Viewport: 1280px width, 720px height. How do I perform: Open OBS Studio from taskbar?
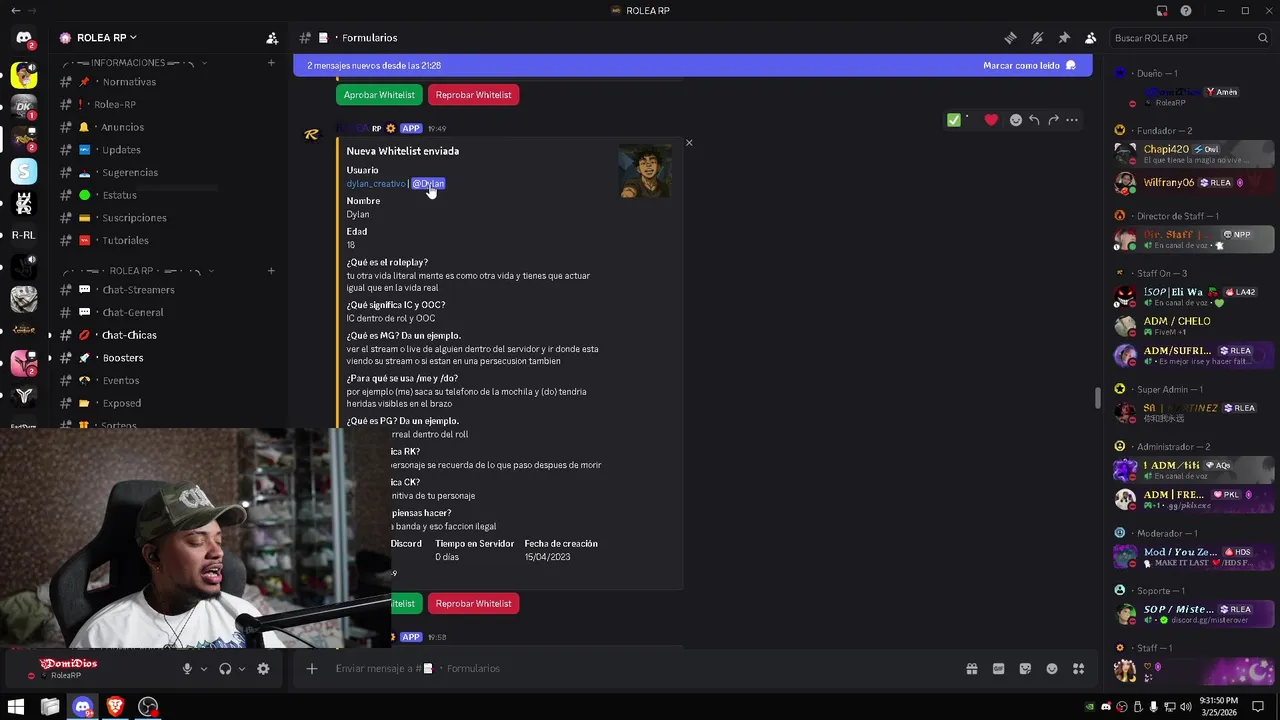coord(148,707)
